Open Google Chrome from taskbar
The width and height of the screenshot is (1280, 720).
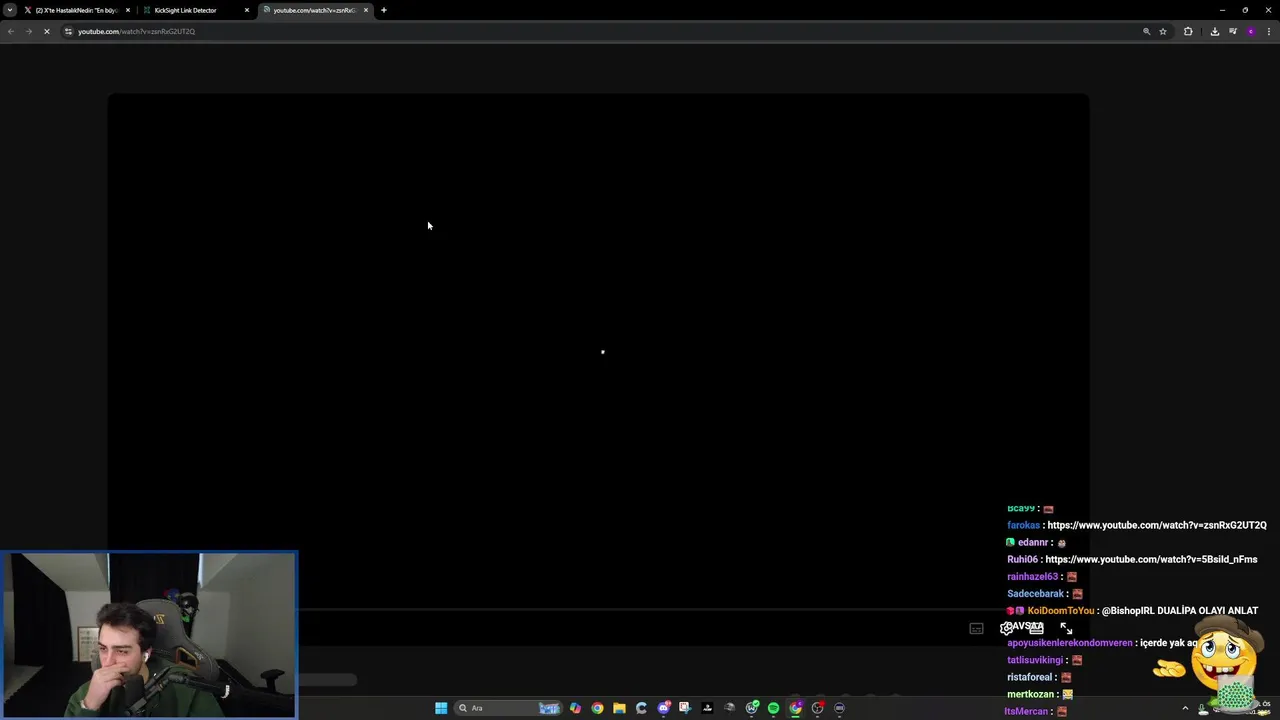pos(597,708)
